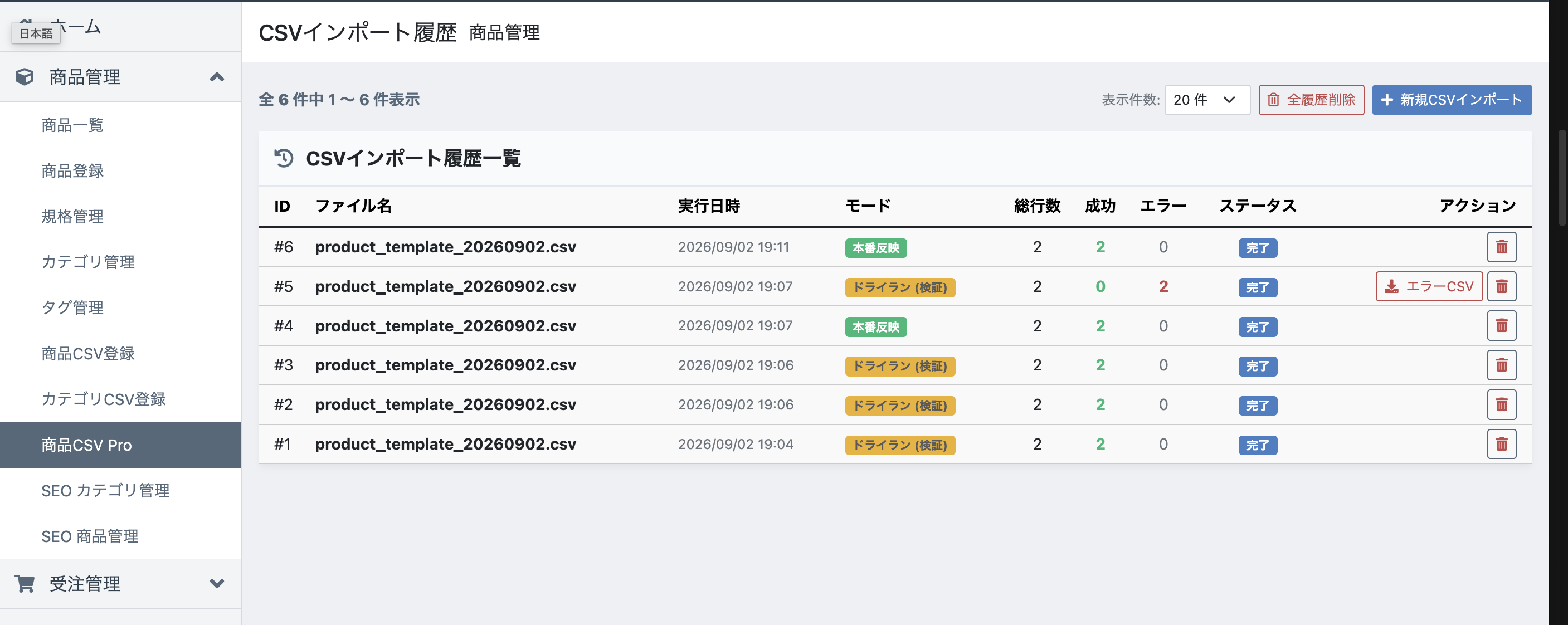The width and height of the screenshot is (1568, 625).
Task: Click the 新規CSVインポート button
Action: coord(1451,100)
